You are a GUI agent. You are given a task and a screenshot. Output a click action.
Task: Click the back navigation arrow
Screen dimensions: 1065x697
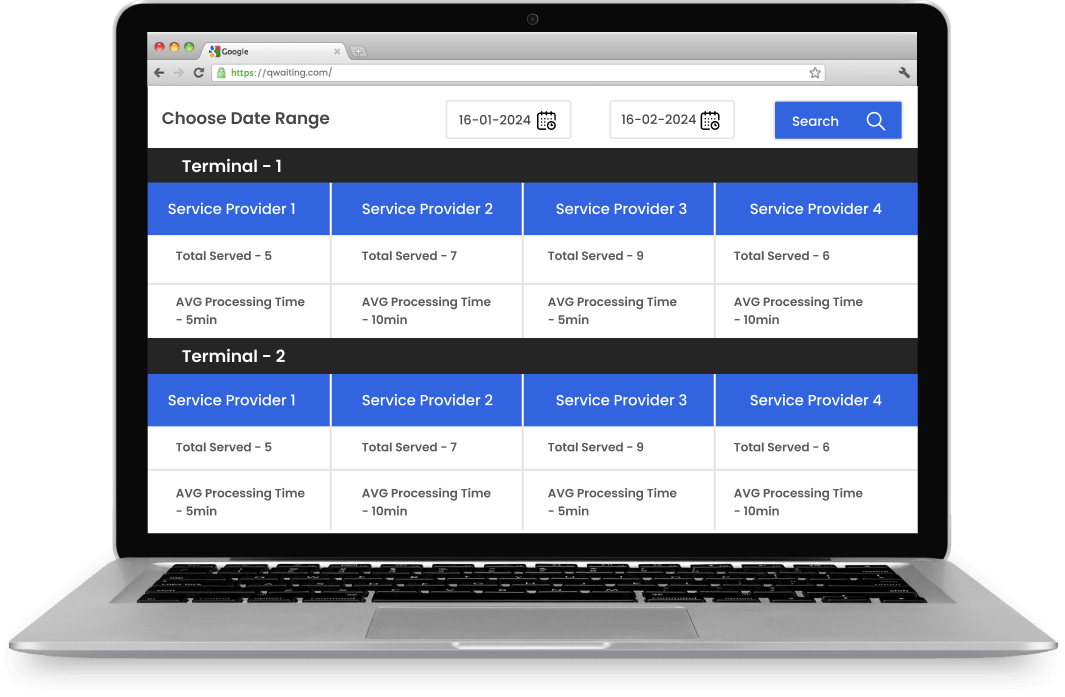pos(159,72)
